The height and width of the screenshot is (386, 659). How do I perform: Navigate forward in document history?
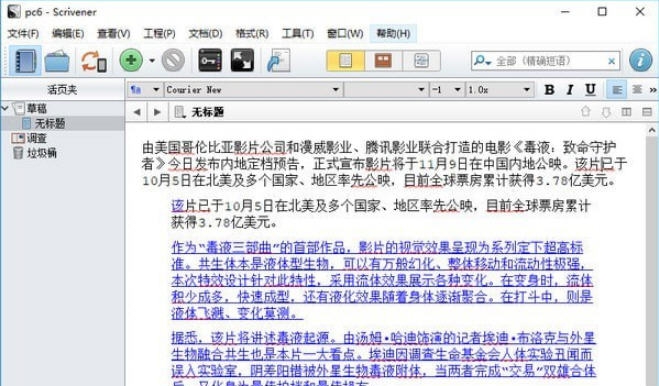click(x=157, y=112)
